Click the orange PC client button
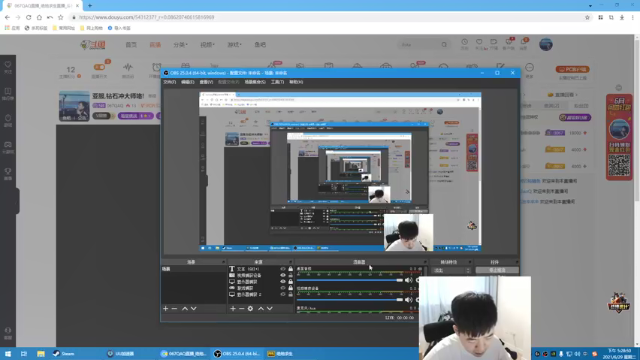Image resolution: width=640 pixels, height=360 pixels. pyautogui.click(x=572, y=69)
